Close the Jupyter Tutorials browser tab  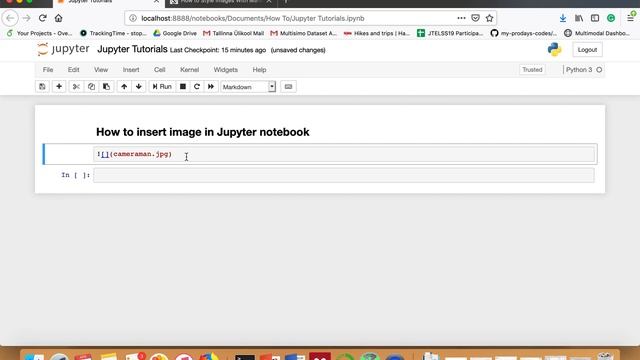tap(156, 2)
